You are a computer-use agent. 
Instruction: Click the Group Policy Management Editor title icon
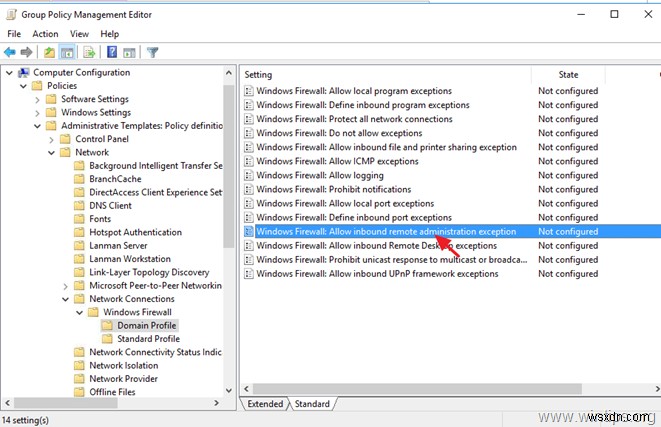(11, 15)
